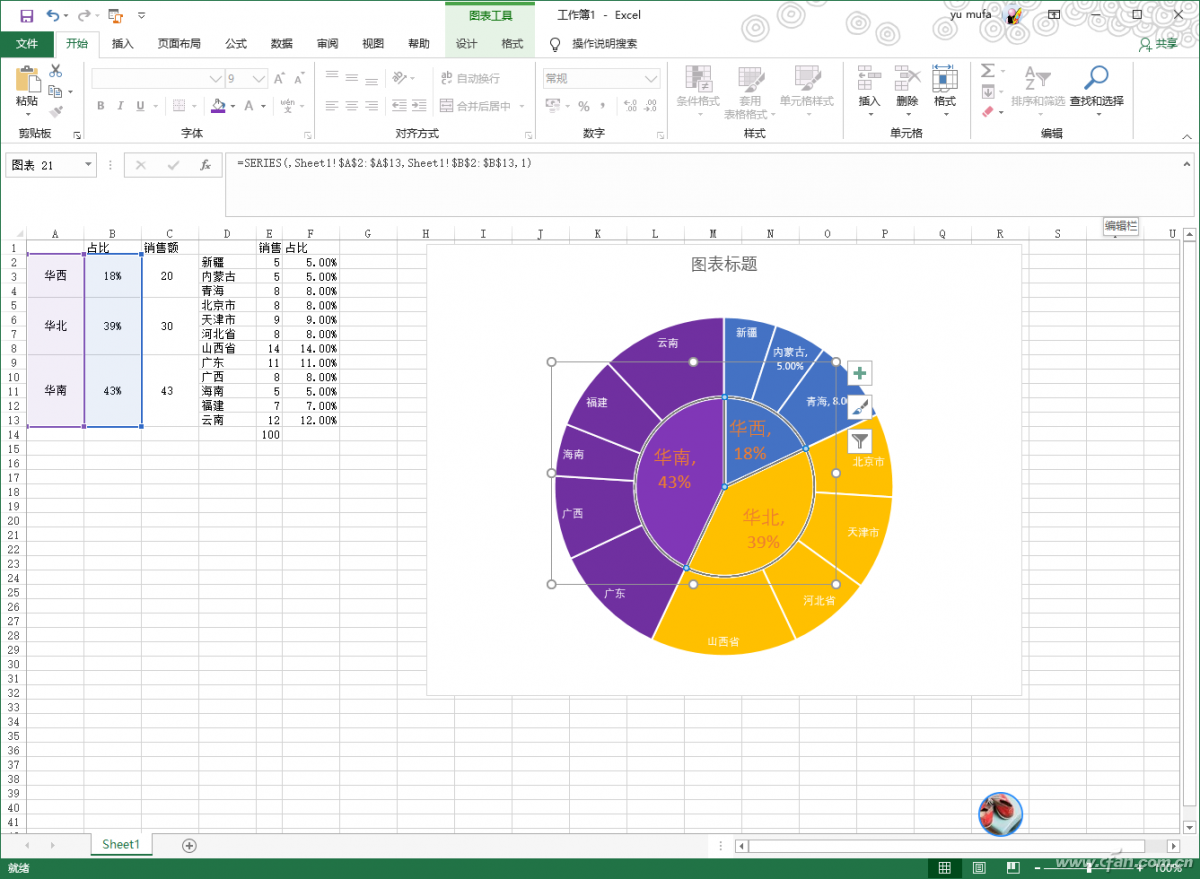The image size is (1200, 879).
Task: Click the Conditional Formatting (条件格式) icon
Action: click(698, 79)
